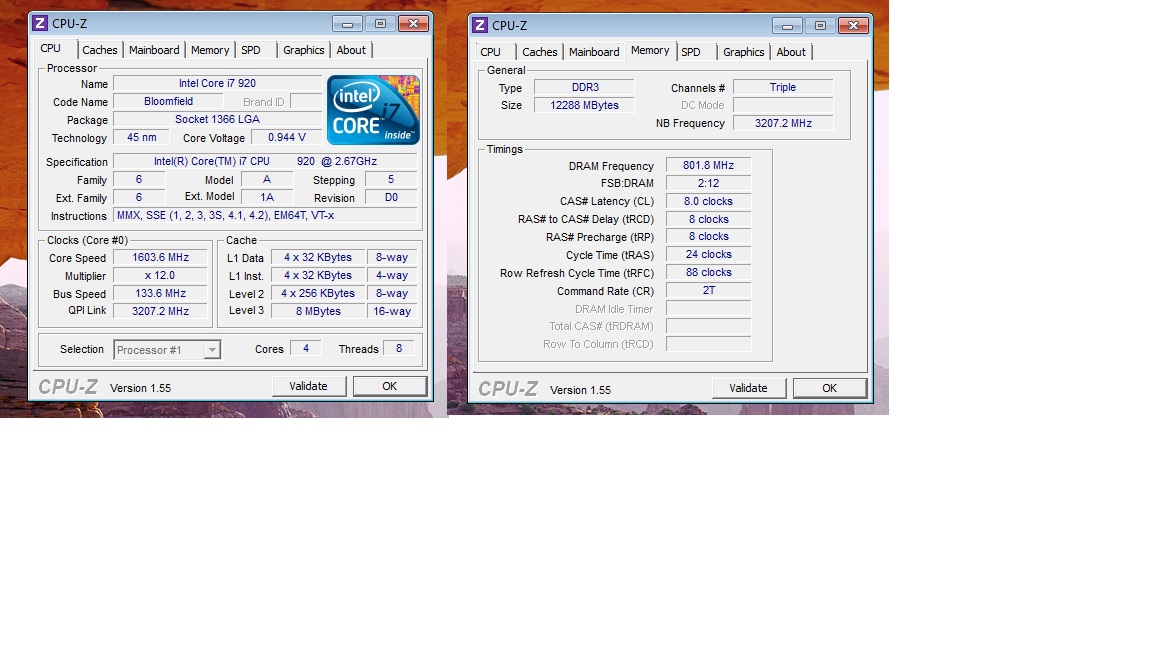1152x648 pixels.
Task: Switch to Memory tab in left CPU-Z window
Action: (x=209, y=50)
